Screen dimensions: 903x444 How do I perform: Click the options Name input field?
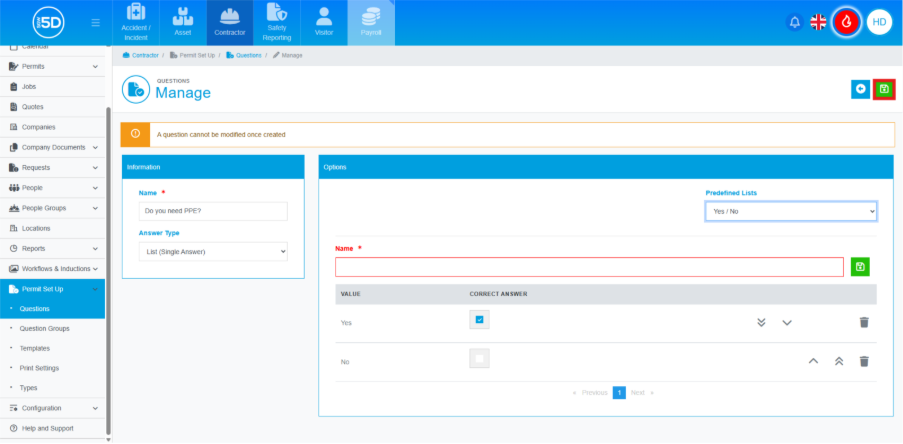tap(589, 267)
